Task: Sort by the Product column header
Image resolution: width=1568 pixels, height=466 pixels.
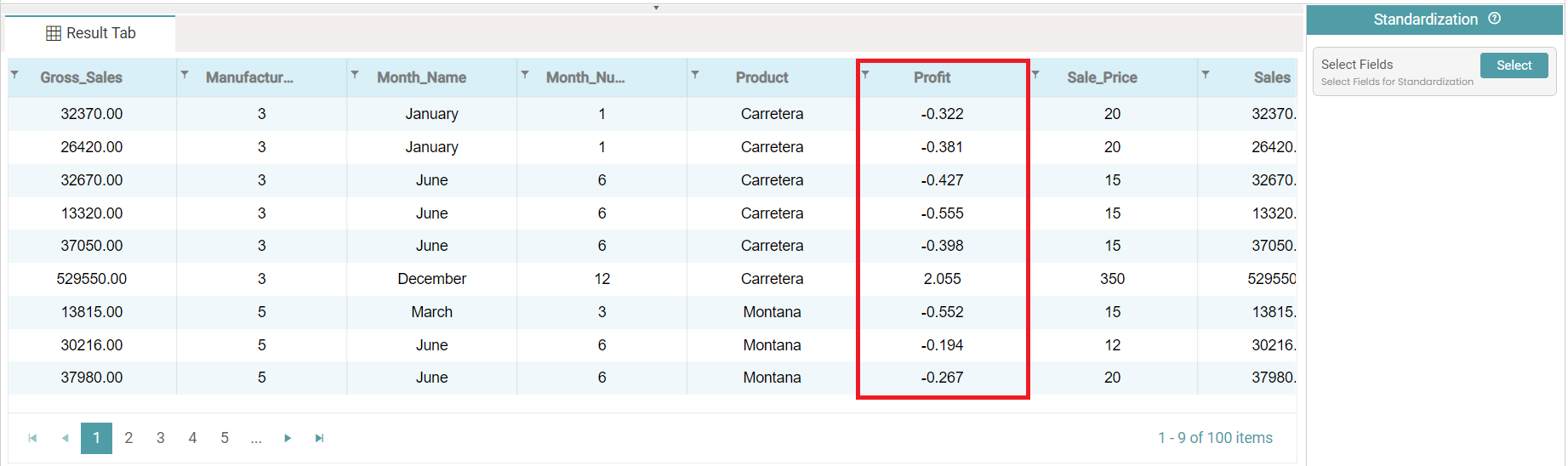Action: [x=761, y=77]
